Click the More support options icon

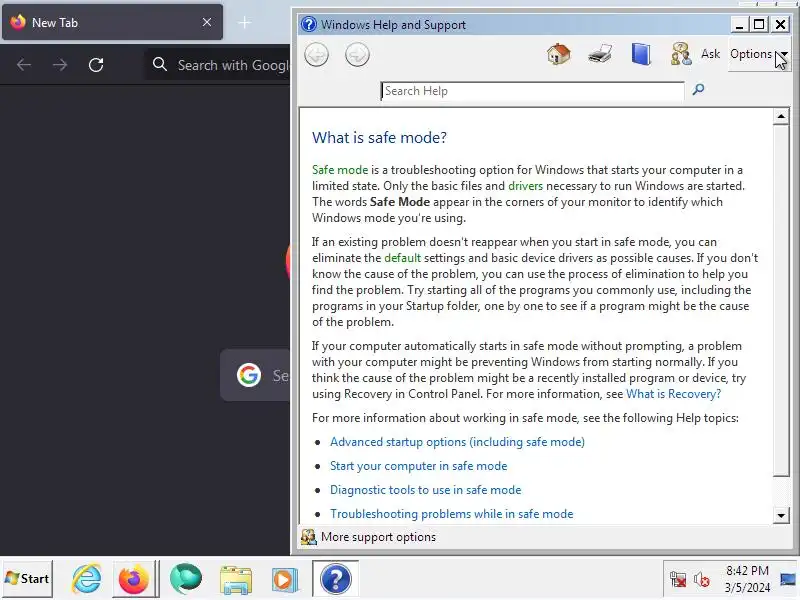pyautogui.click(x=308, y=537)
